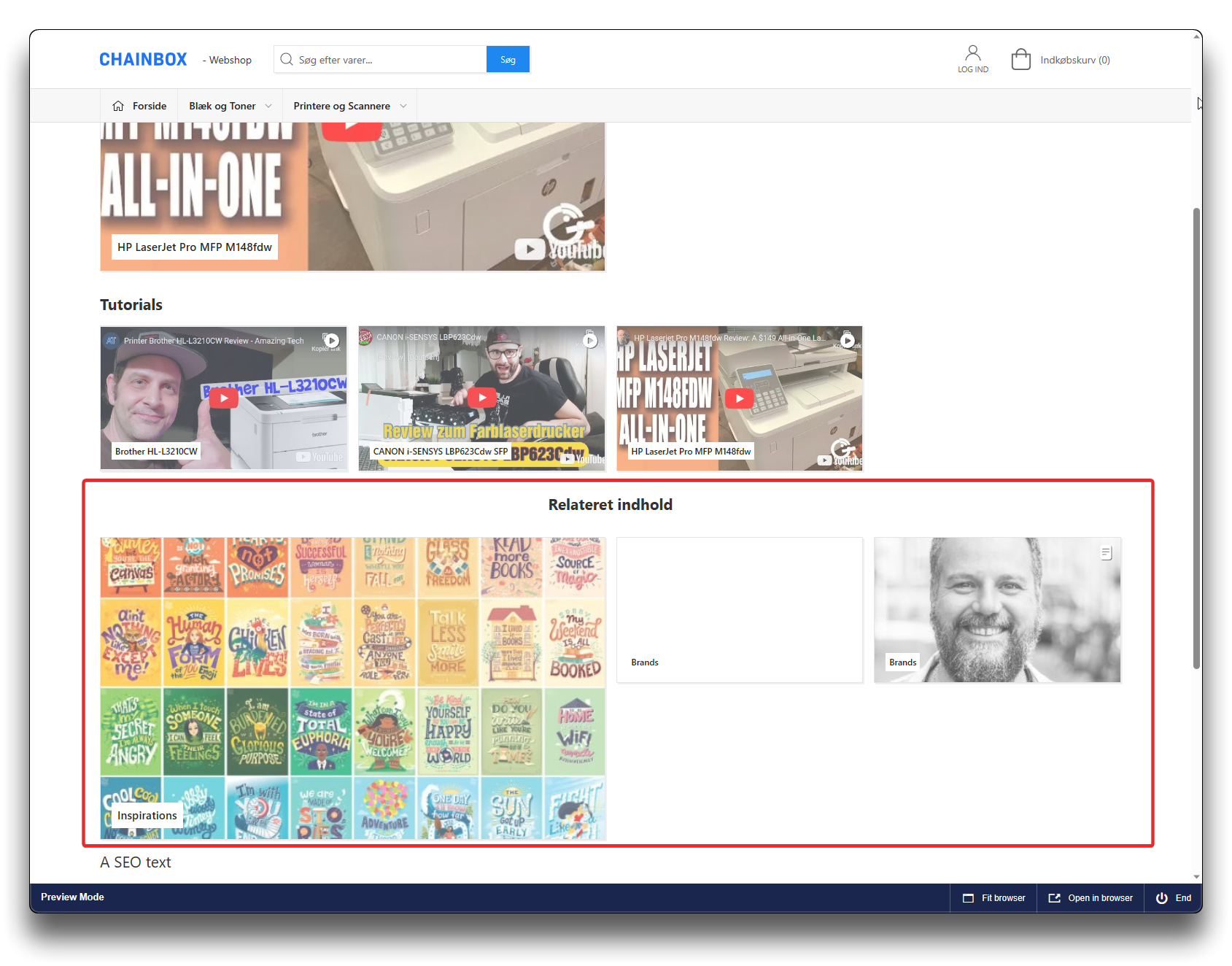The height and width of the screenshot is (966, 1232).
Task: Open the Blæk og Toner menu
Action: tap(222, 106)
